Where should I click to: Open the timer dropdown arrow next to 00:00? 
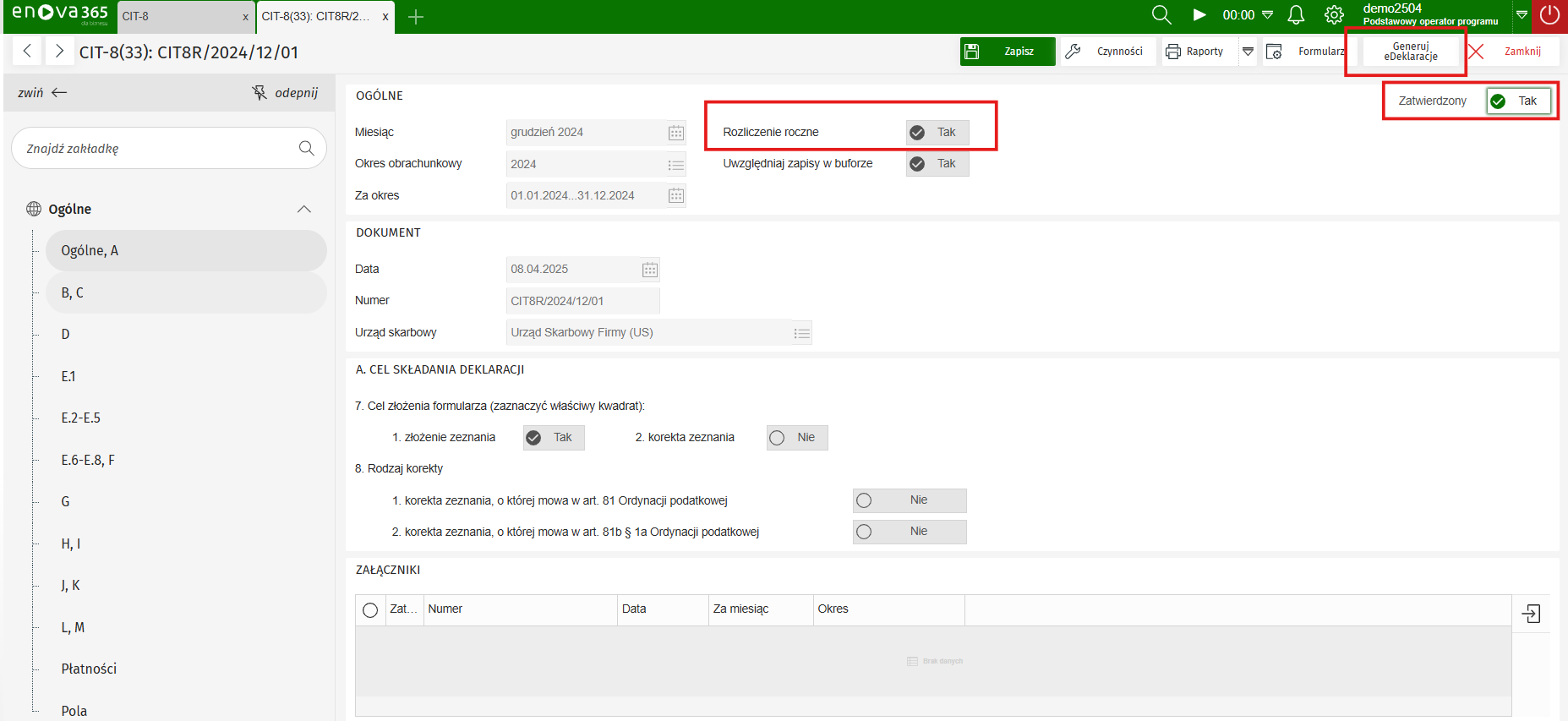pos(1267,15)
